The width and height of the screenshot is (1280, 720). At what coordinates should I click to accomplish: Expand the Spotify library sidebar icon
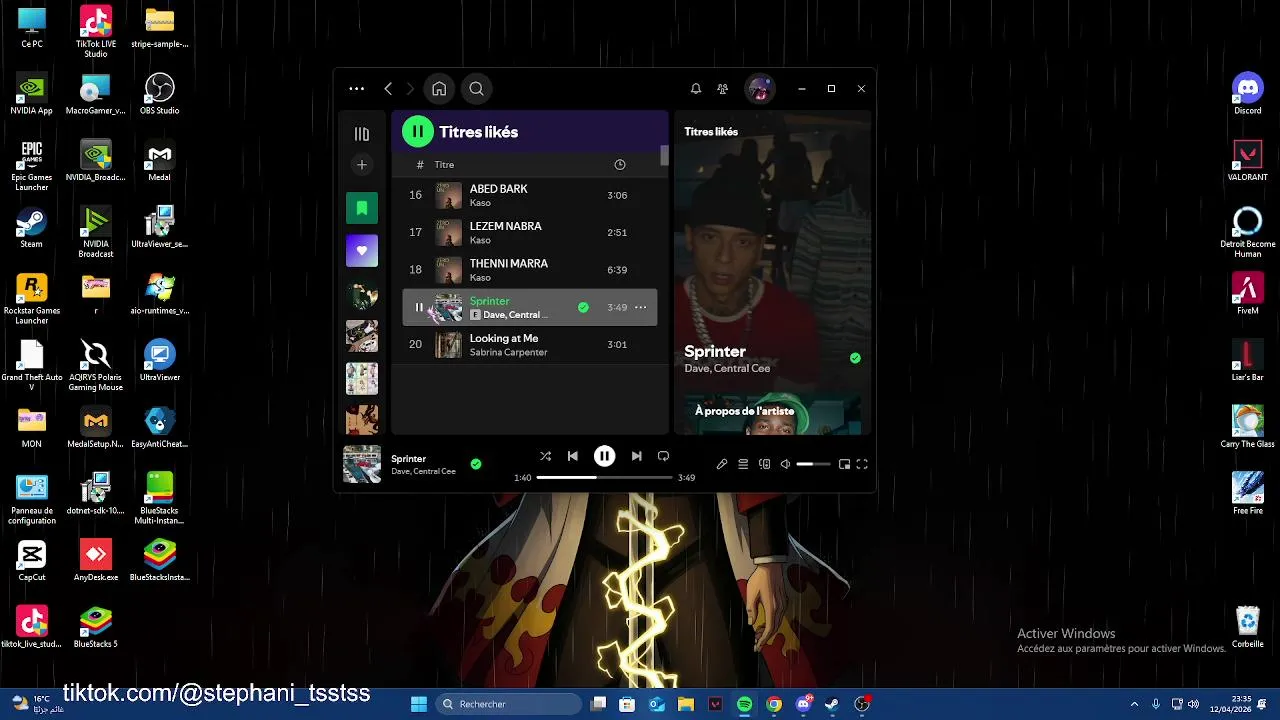[x=362, y=134]
